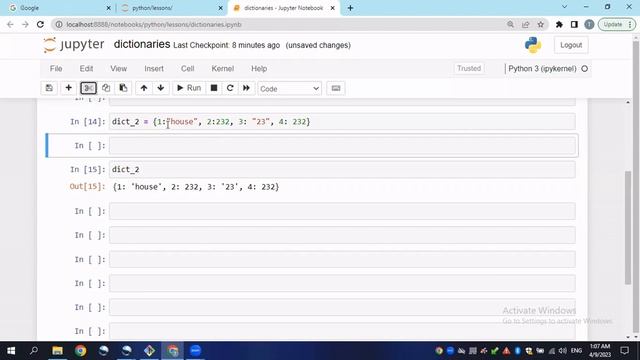Save notebook with the floppy disk icon

point(49,88)
